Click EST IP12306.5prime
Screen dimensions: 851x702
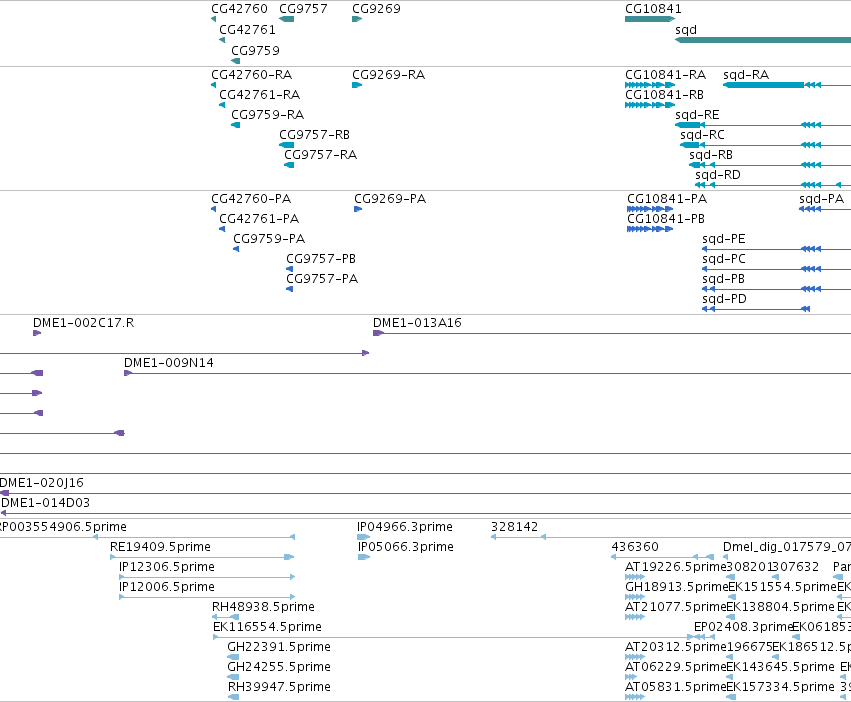pos(167,567)
